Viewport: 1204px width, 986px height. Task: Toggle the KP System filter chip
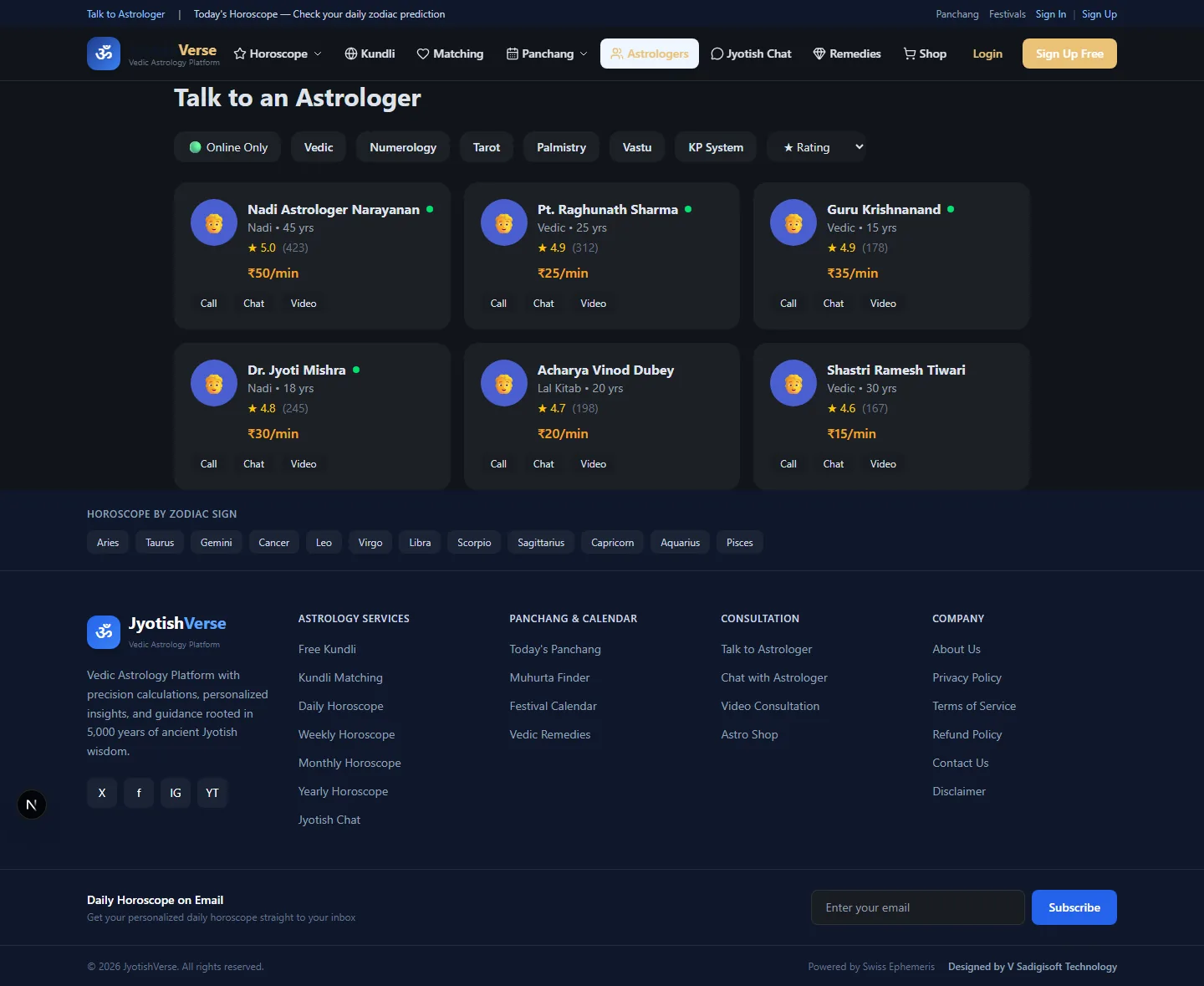716,147
